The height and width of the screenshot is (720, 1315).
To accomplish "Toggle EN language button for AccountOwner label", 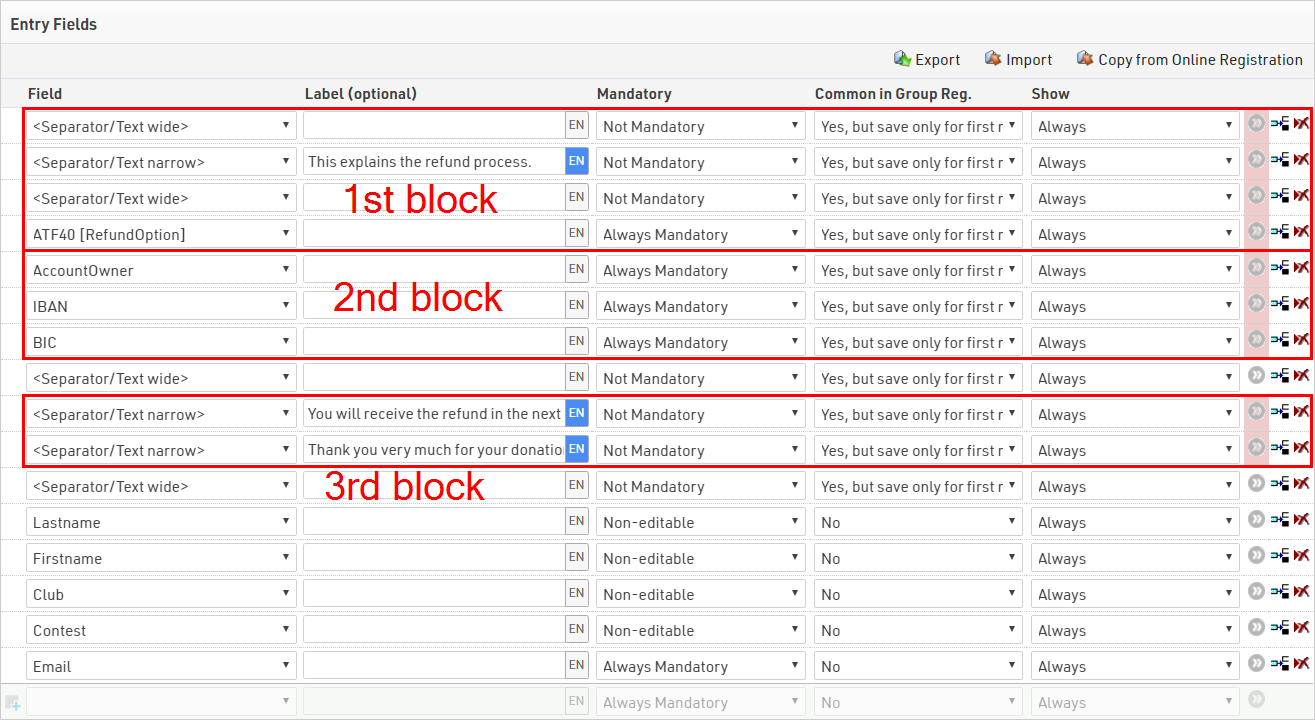I will click(x=577, y=269).
